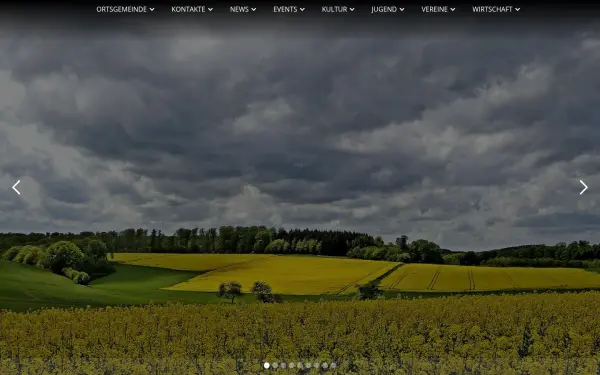600x375 pixels.
Task: Jump to the second slide dot
Action: (x=275, y=365)
